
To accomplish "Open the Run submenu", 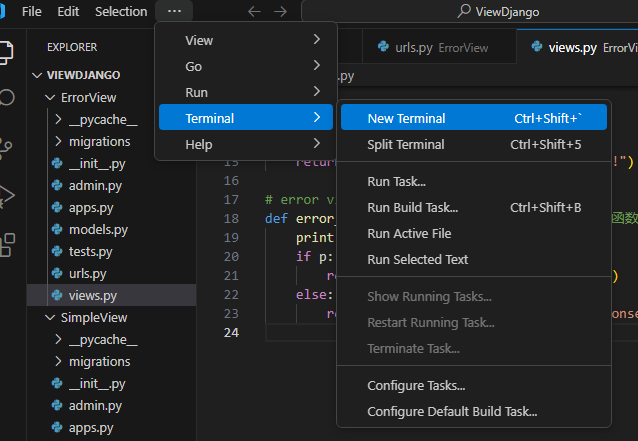I will [246, 92].
